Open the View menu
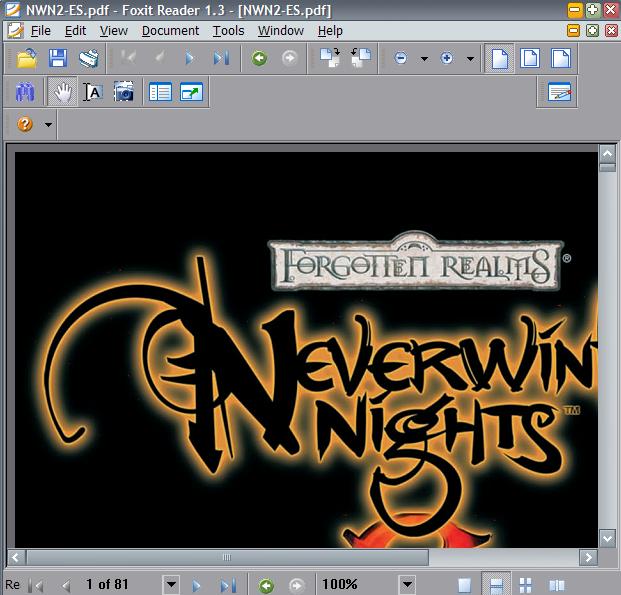The width and height of the screenshot is (621, 595). click(x=114, y=31)
